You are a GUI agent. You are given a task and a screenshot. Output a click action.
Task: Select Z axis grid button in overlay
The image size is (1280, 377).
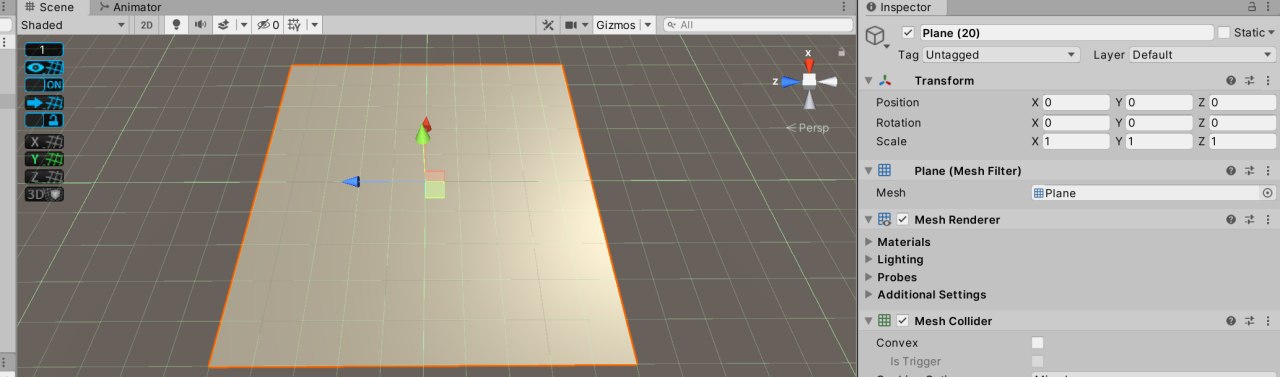click(x=44, y=177)
